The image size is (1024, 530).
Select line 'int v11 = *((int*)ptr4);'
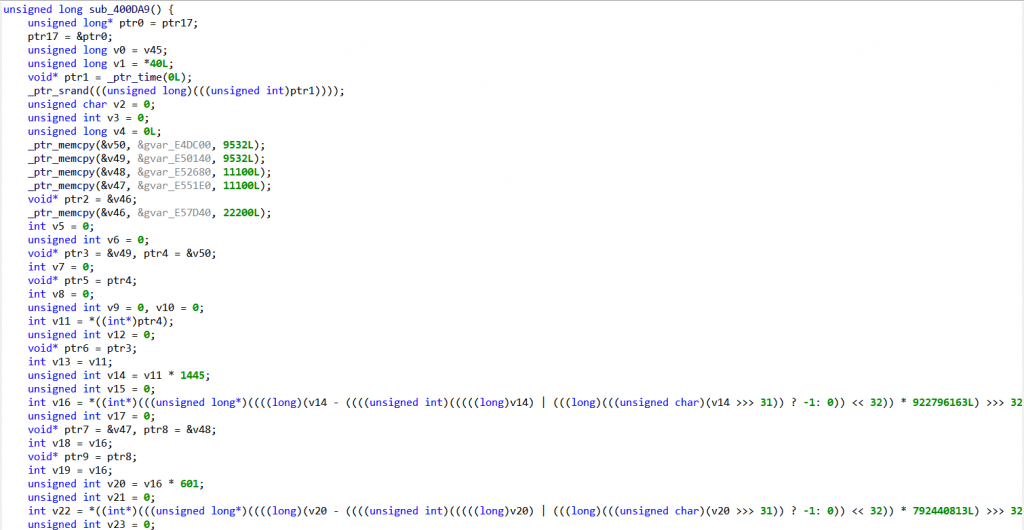coord(101,322)
